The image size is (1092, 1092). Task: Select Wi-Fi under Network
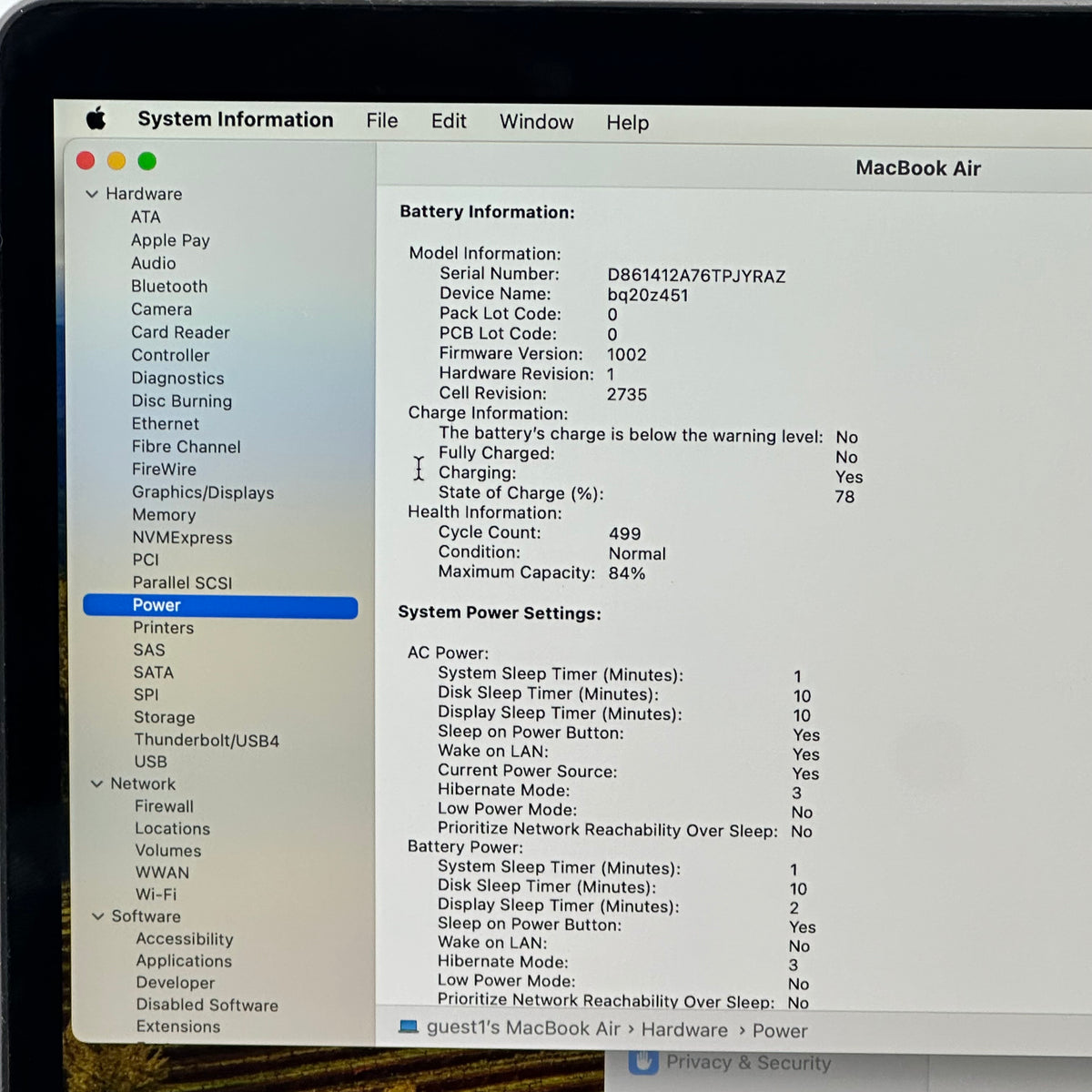tap(156, 894)
